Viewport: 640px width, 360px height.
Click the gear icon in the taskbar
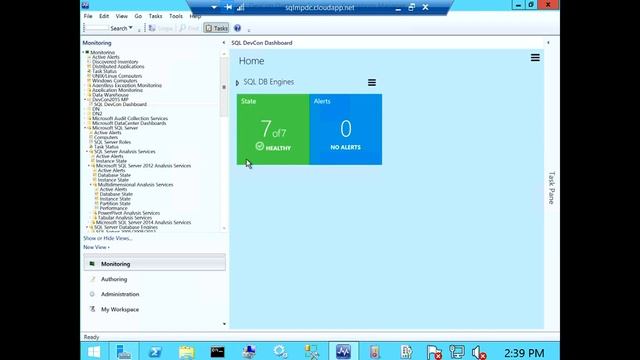click(x=280, y=351)
